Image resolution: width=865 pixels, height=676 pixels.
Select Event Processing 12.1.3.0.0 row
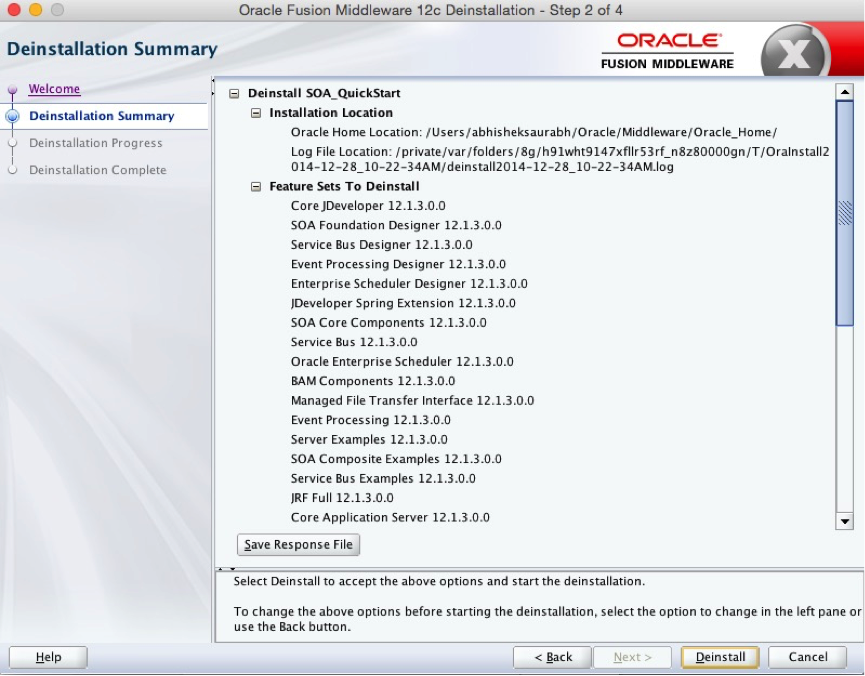370,420
